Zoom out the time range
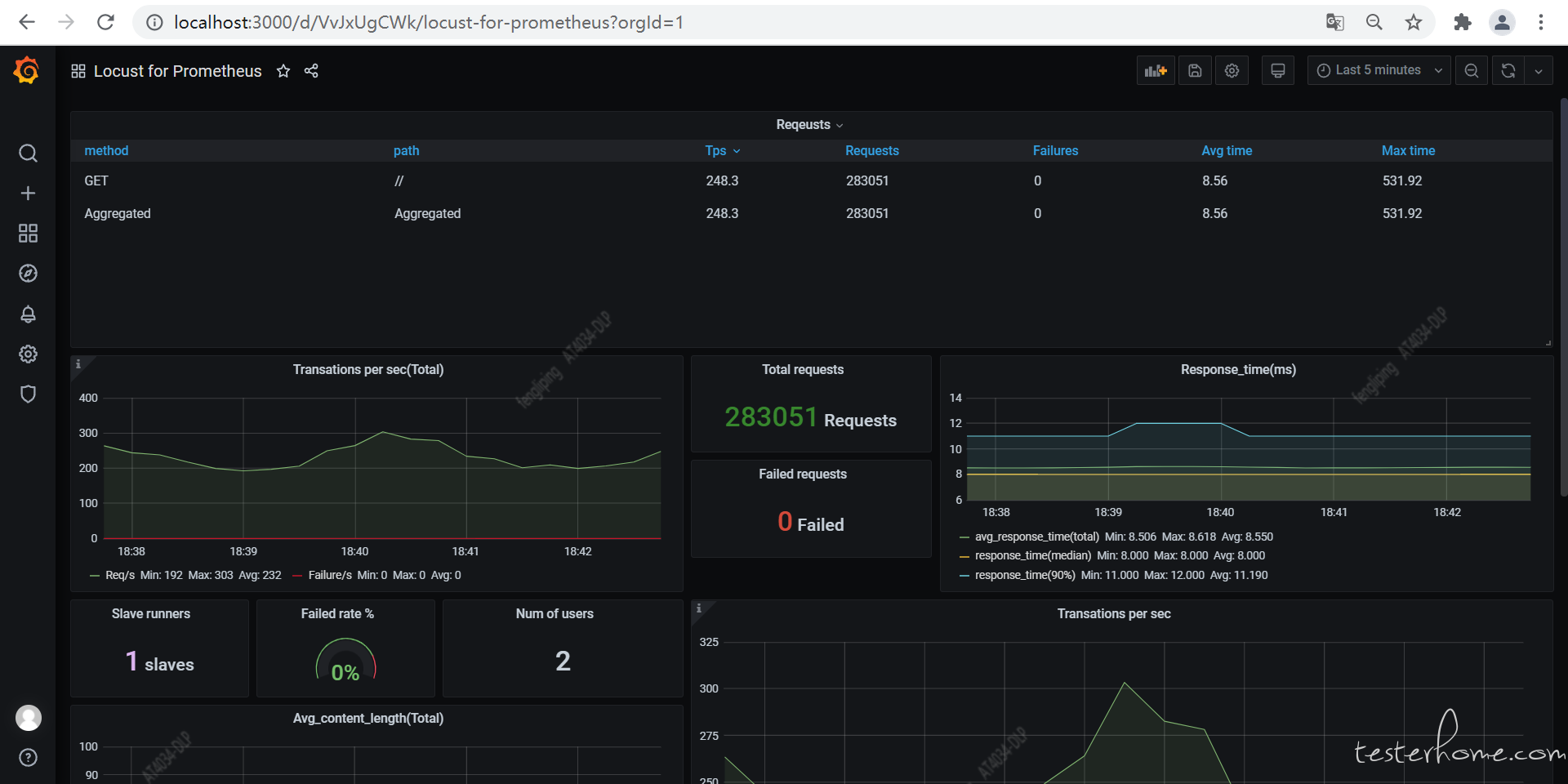 [x=1472, y=70]
